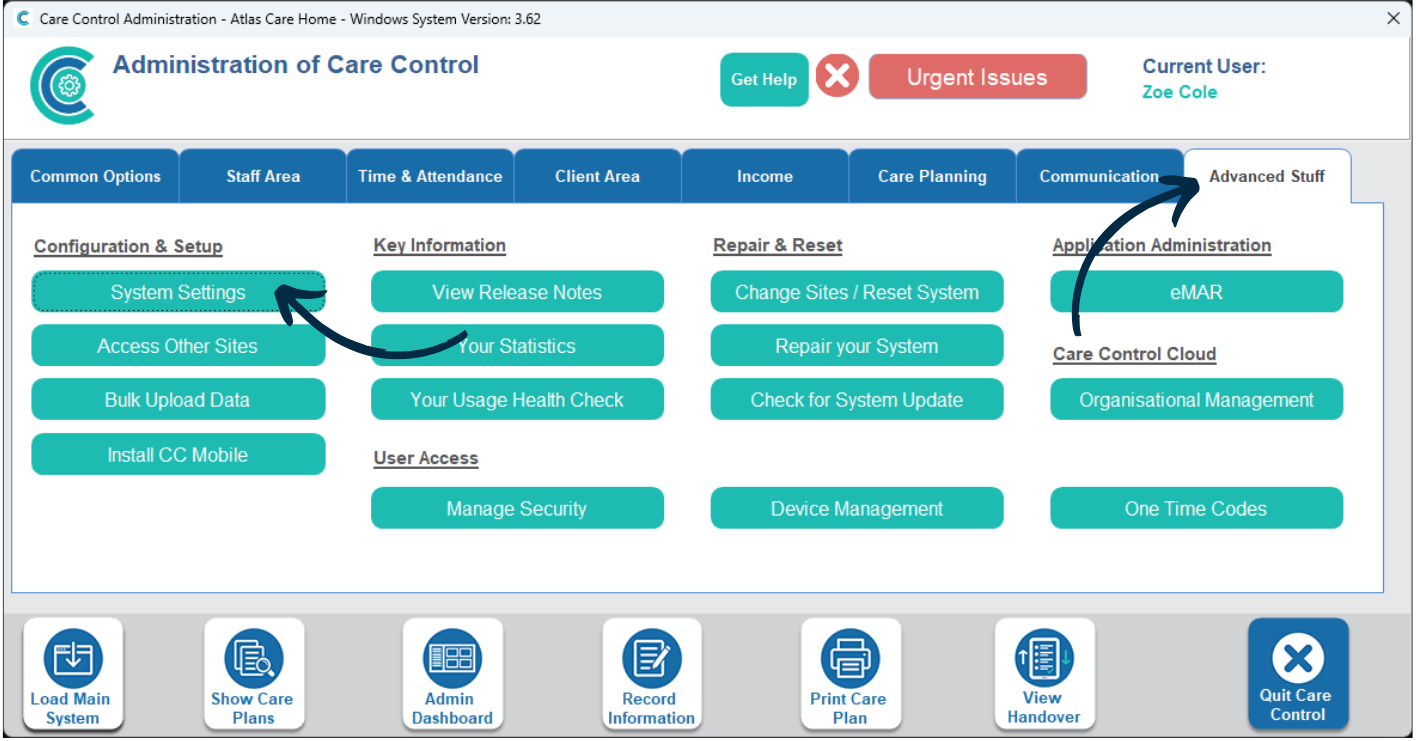Click the Care Control gear logo
Viewport: 1416px width, 741px height.
[63, 86]
